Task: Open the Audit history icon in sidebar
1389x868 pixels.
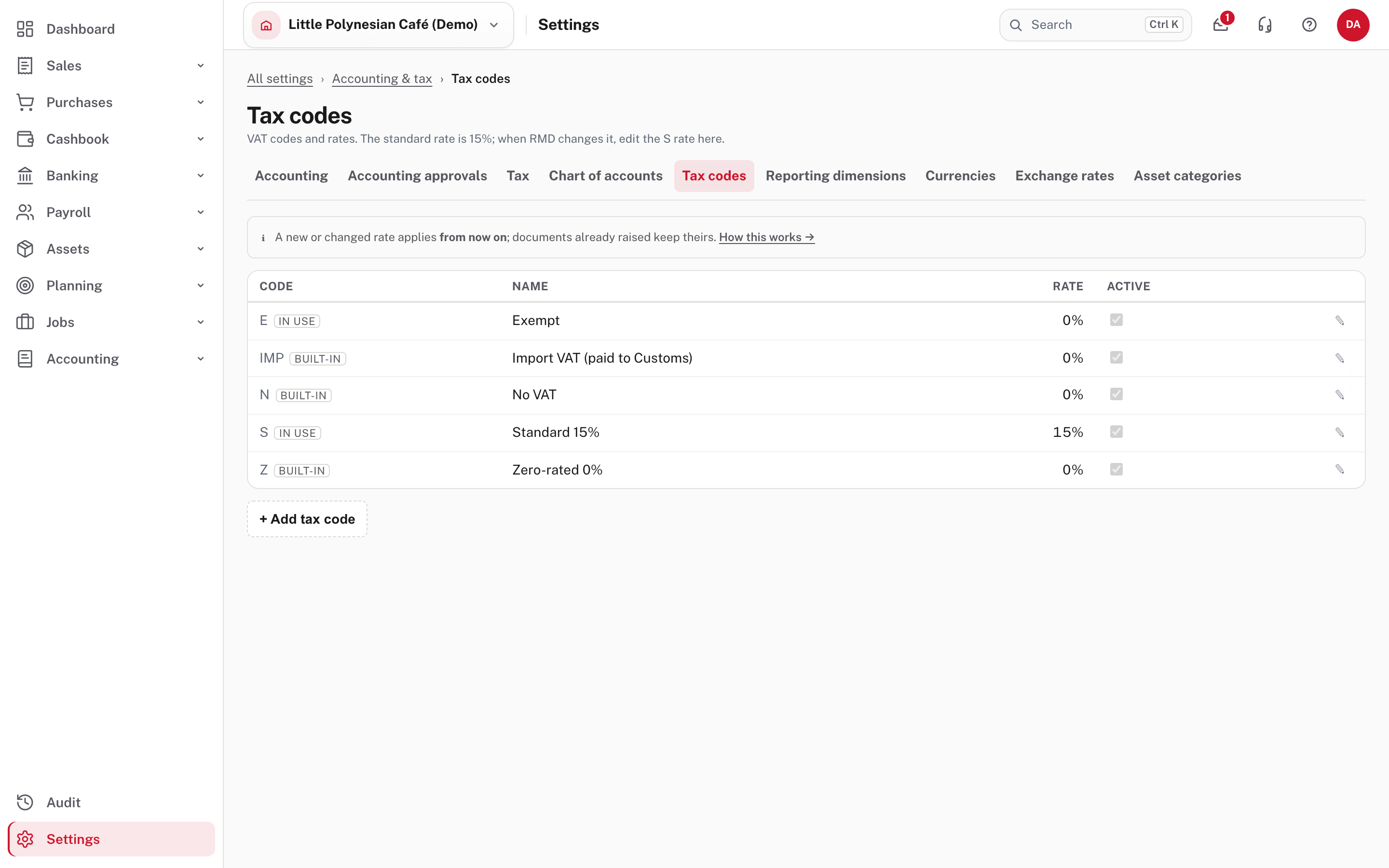Action: pyautogui.click(x=25, y=802)
